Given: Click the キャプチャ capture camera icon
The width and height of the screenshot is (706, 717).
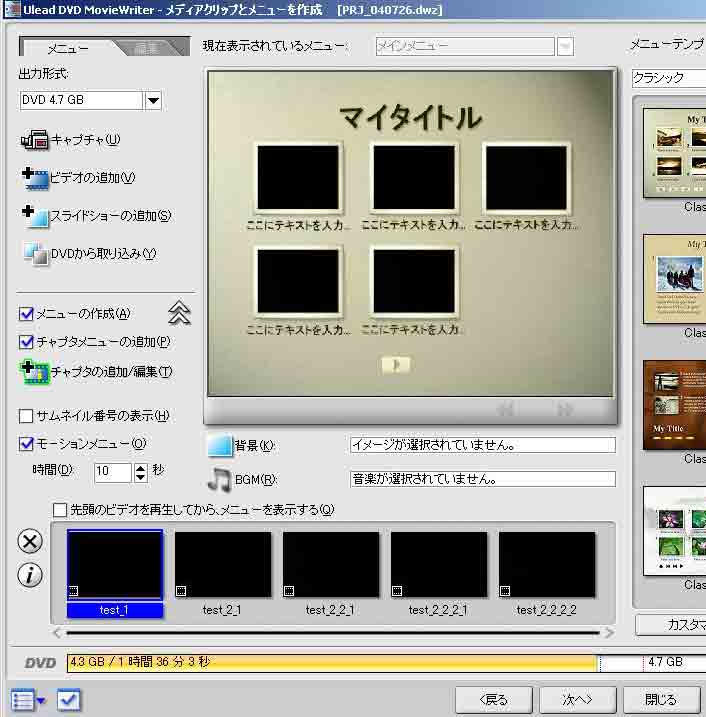Looking at the screenshot, I should (x=34, y=140).
